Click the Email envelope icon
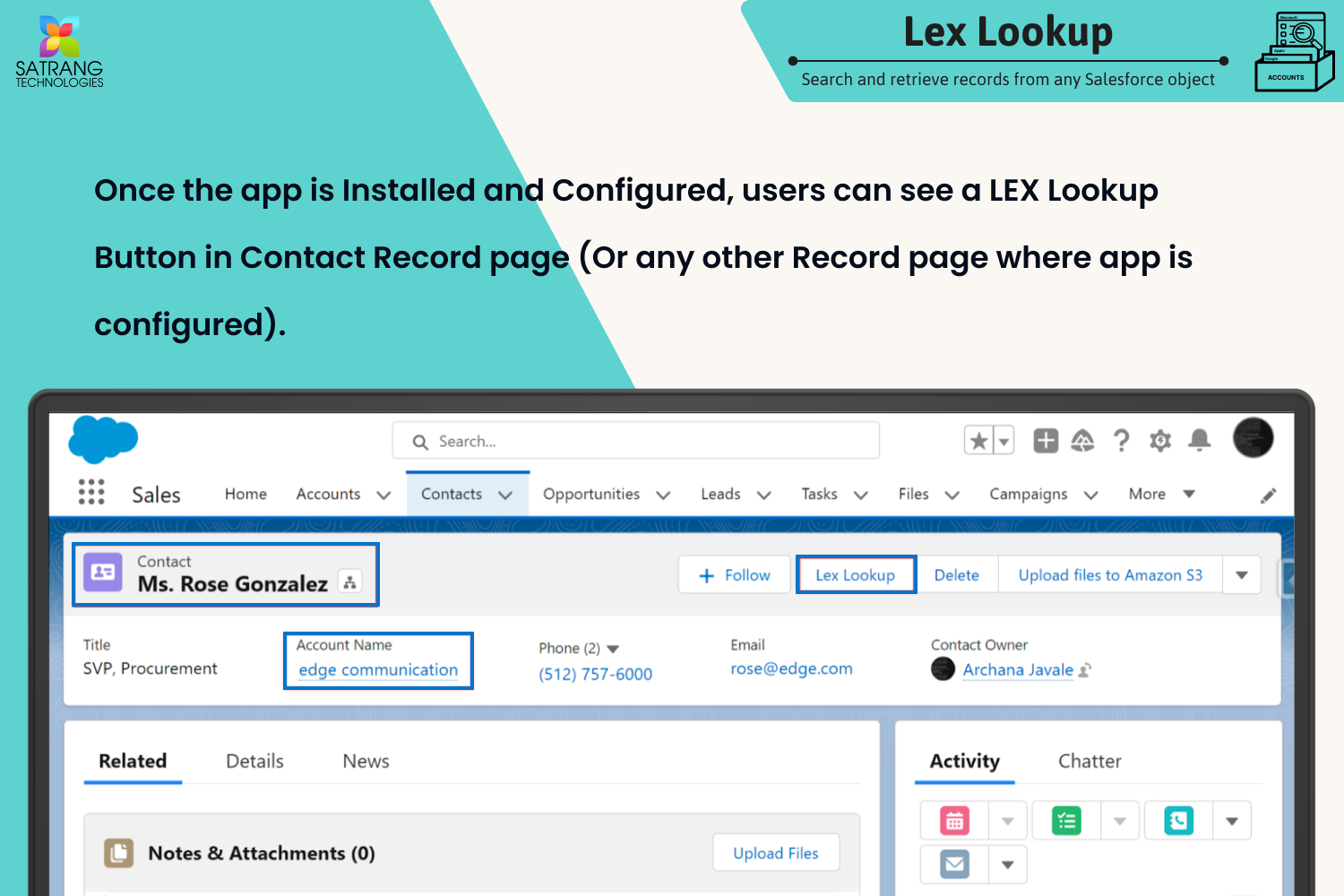 [954, 864]
